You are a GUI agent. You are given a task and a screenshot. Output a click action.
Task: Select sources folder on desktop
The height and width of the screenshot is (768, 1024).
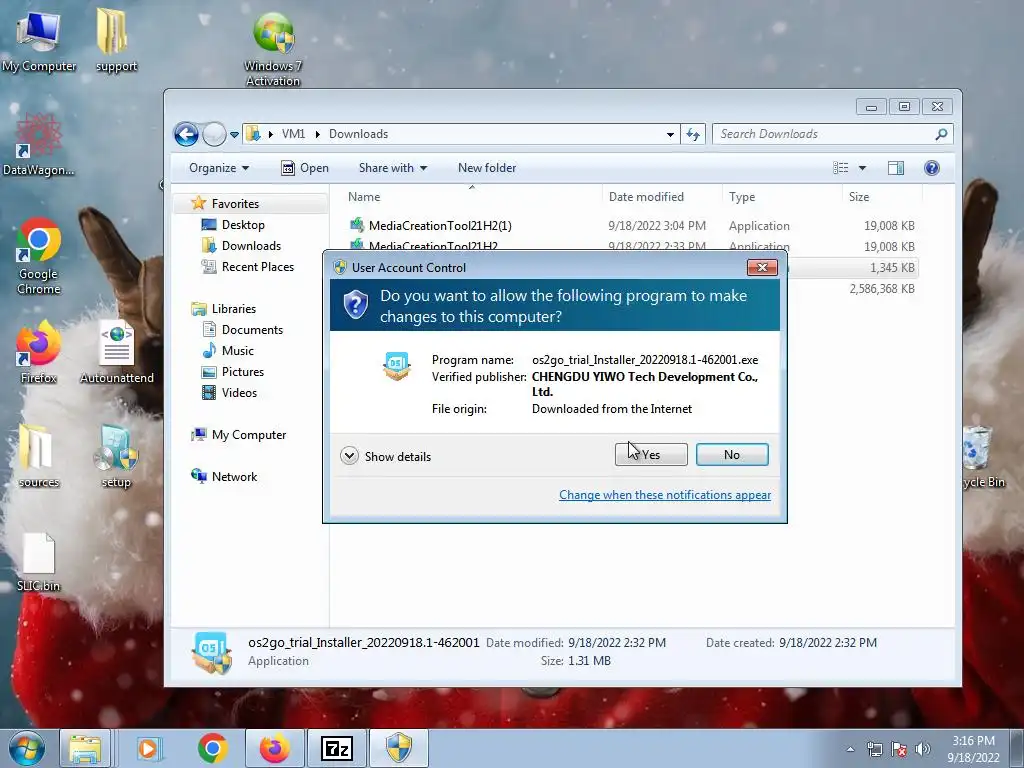[x=38, y=456]
